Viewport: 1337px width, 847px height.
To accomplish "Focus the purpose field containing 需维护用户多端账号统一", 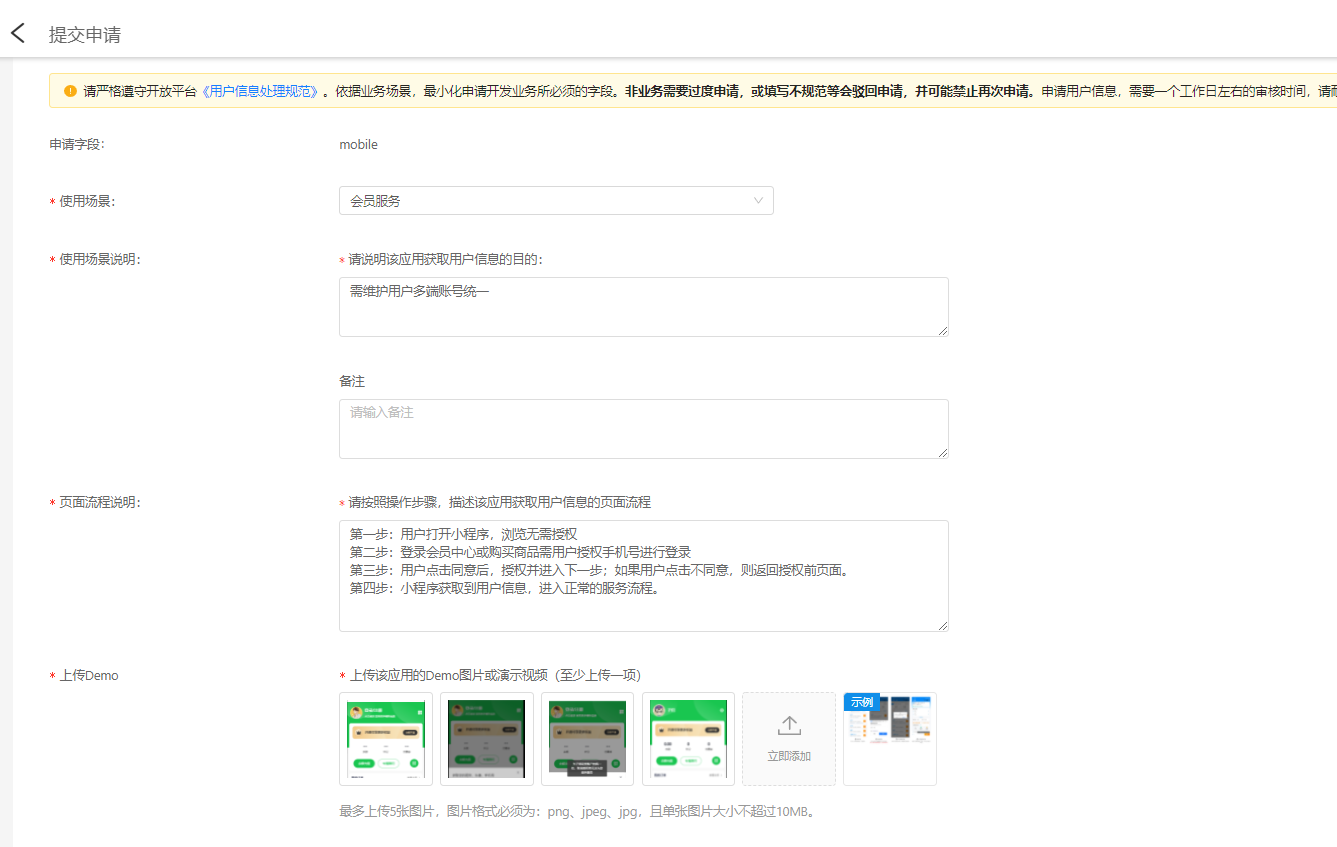I will coord(643,307).
